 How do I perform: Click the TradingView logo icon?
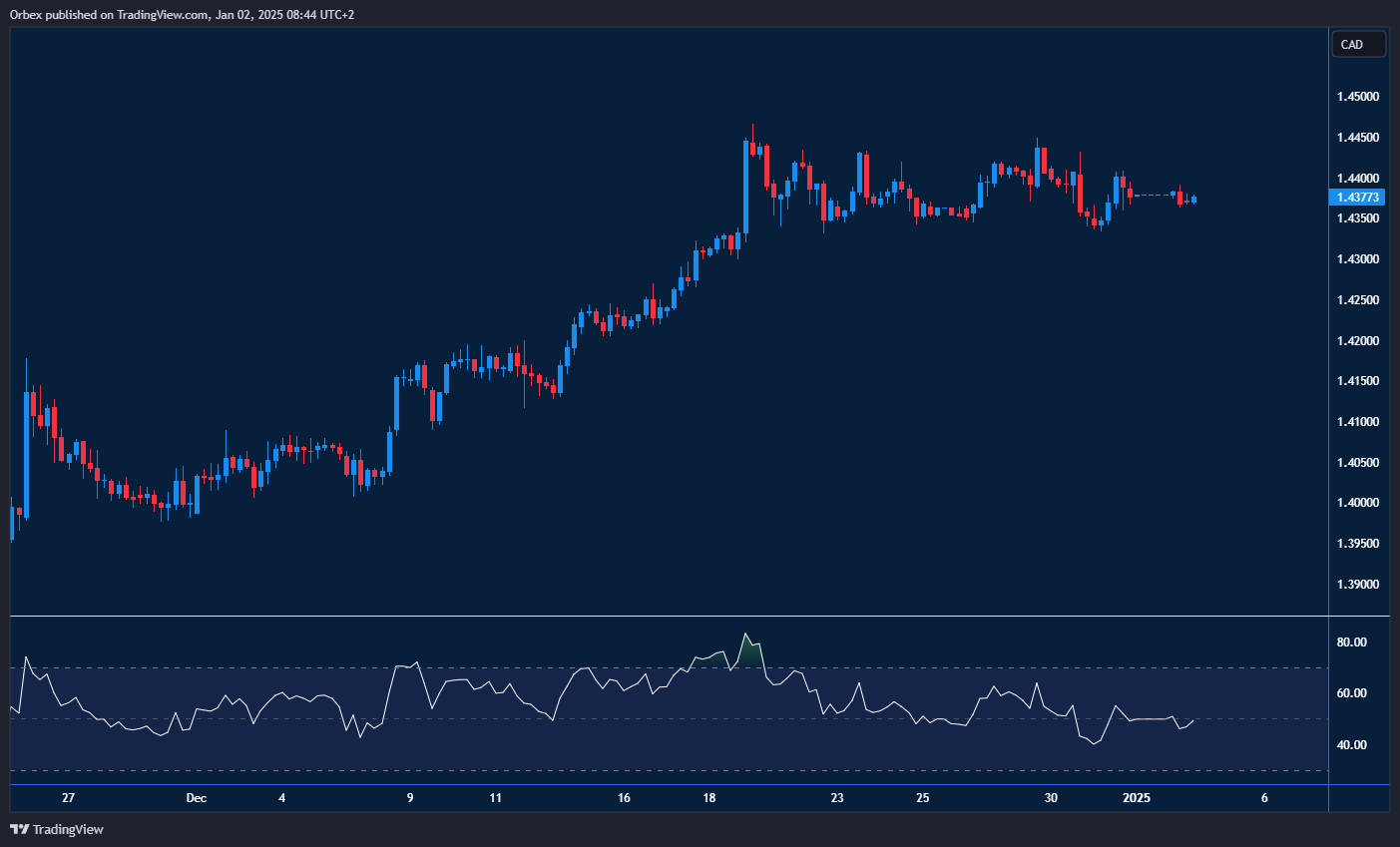coord(19,829)
